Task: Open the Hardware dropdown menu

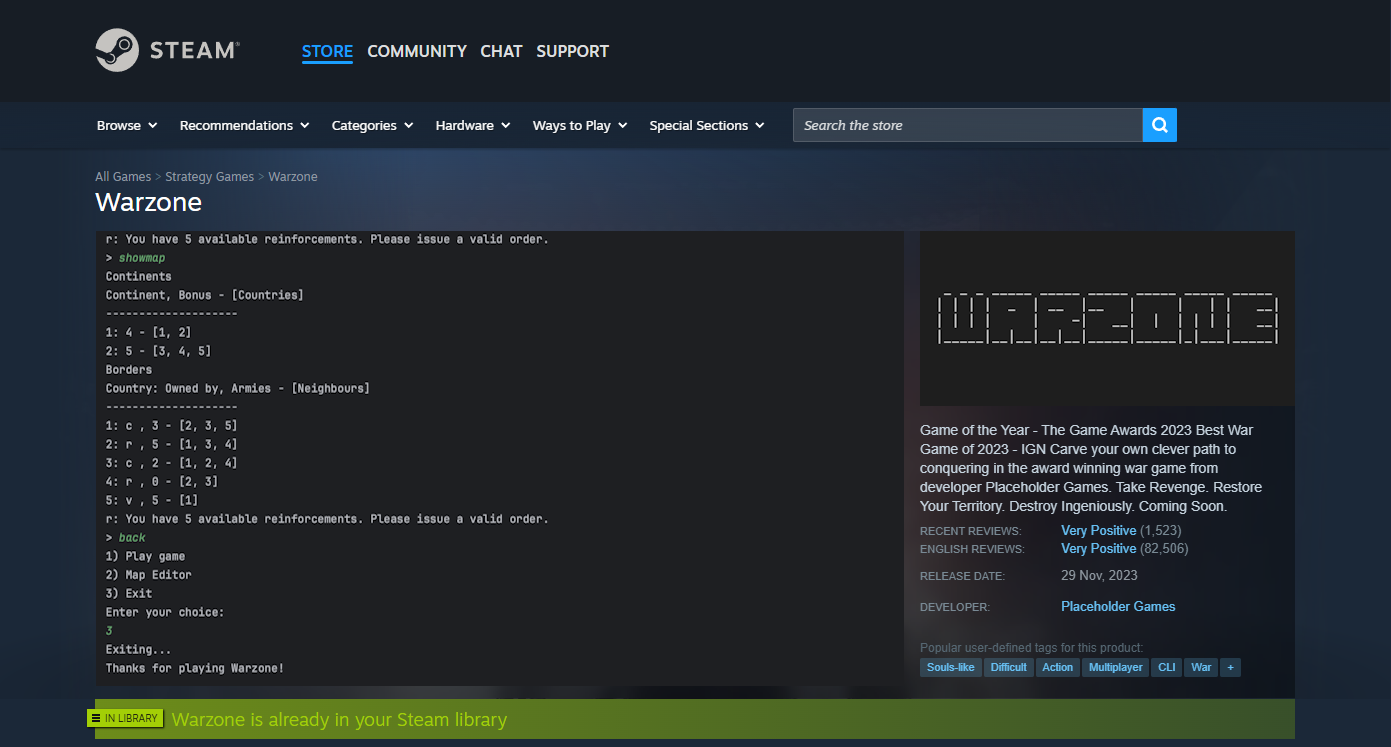Action: [473, 125]
